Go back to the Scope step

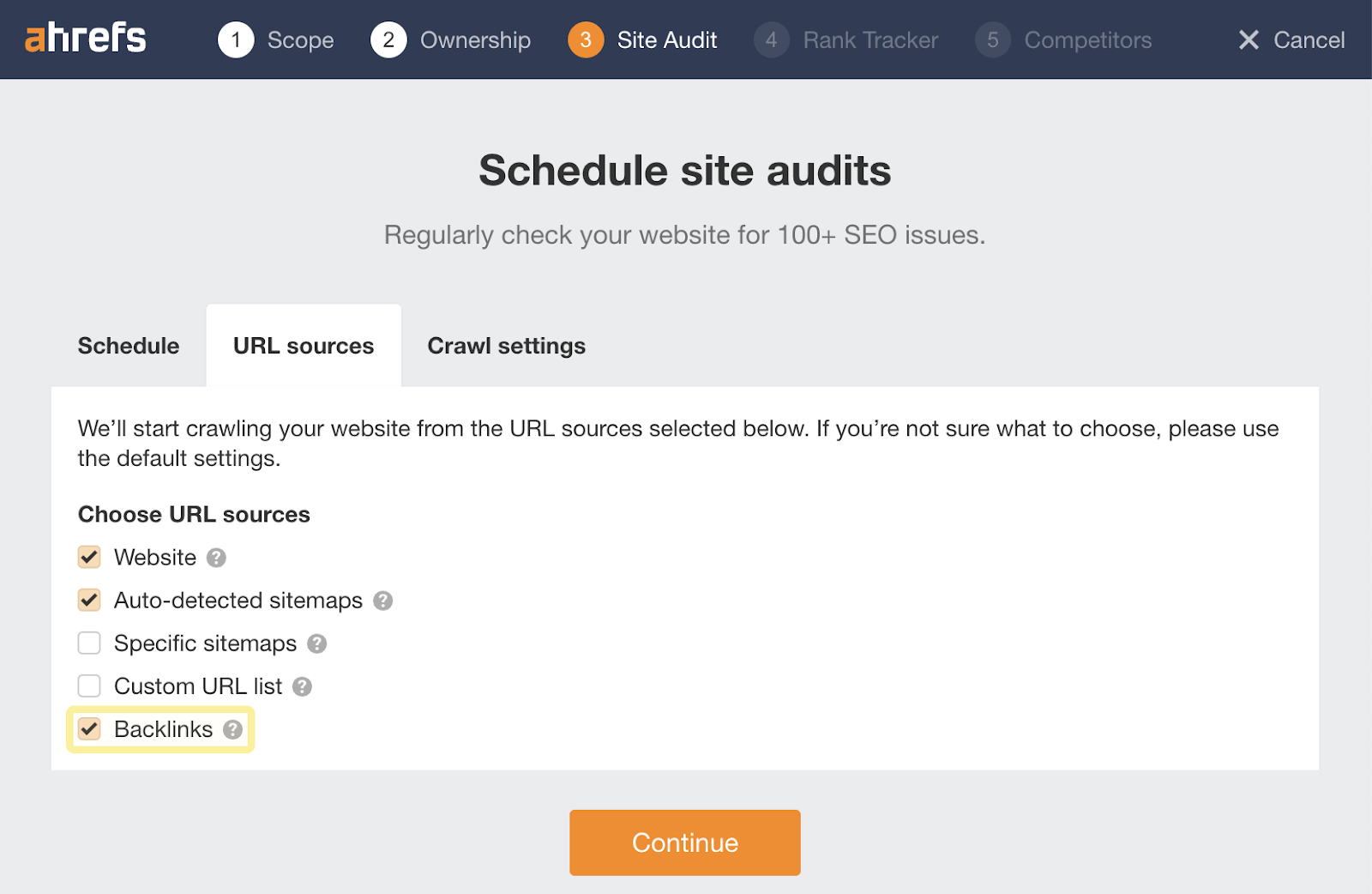click(x=300, y=39)
